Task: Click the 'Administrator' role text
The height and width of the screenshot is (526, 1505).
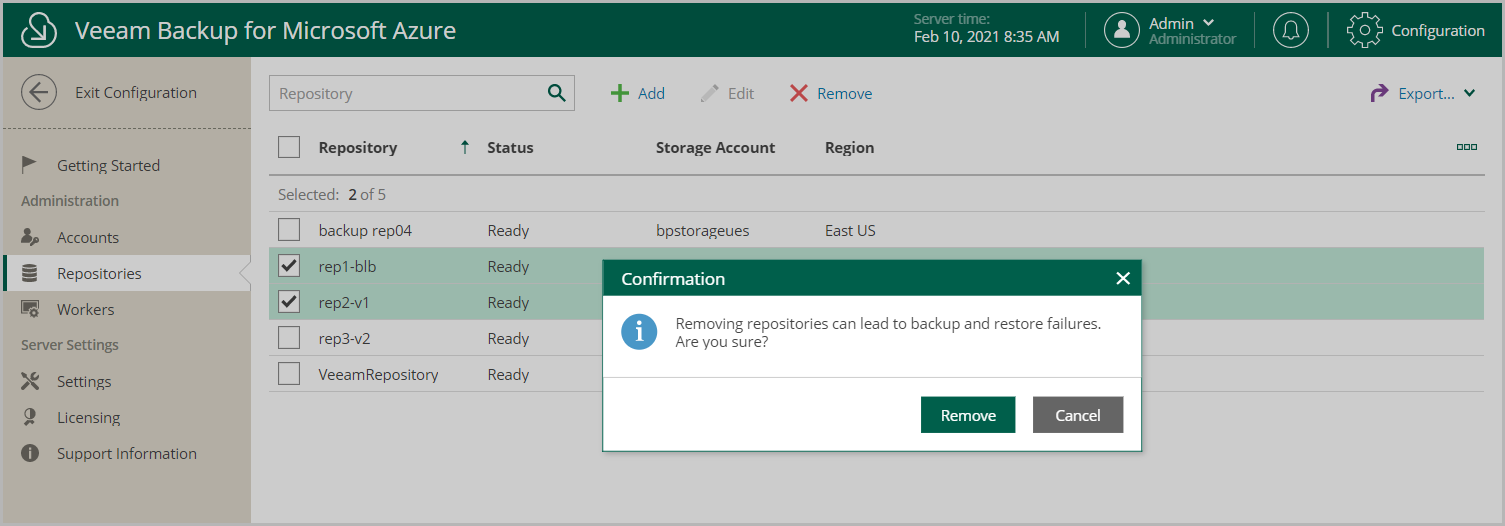Action: pos(1192,39)
